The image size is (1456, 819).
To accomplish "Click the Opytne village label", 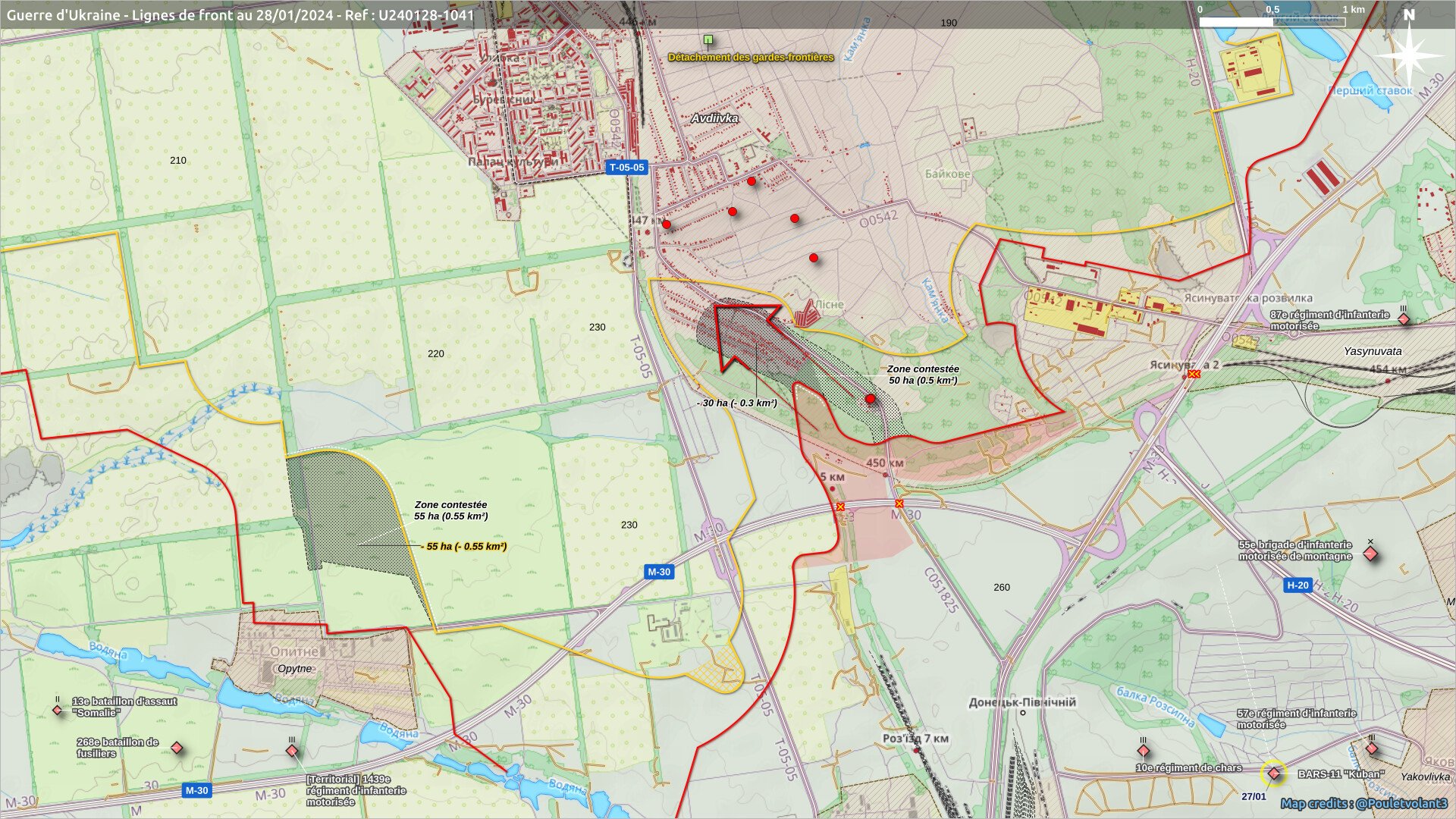I will click(294, 668).
